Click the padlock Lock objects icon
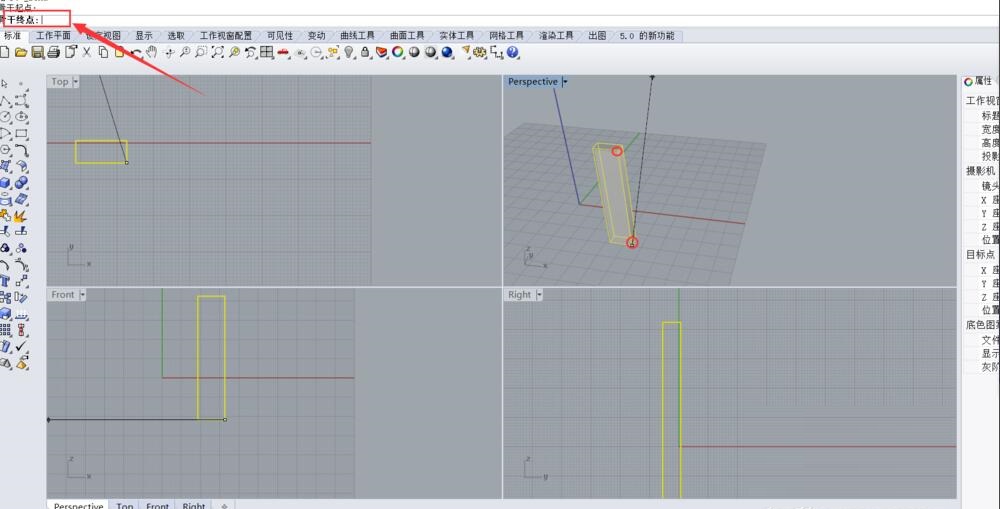 365,52
